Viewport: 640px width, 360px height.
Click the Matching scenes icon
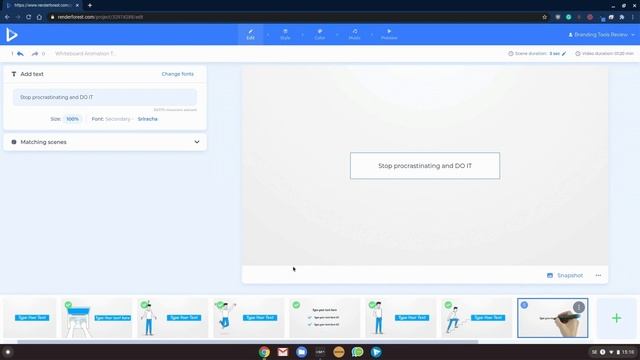pos(14,142)
